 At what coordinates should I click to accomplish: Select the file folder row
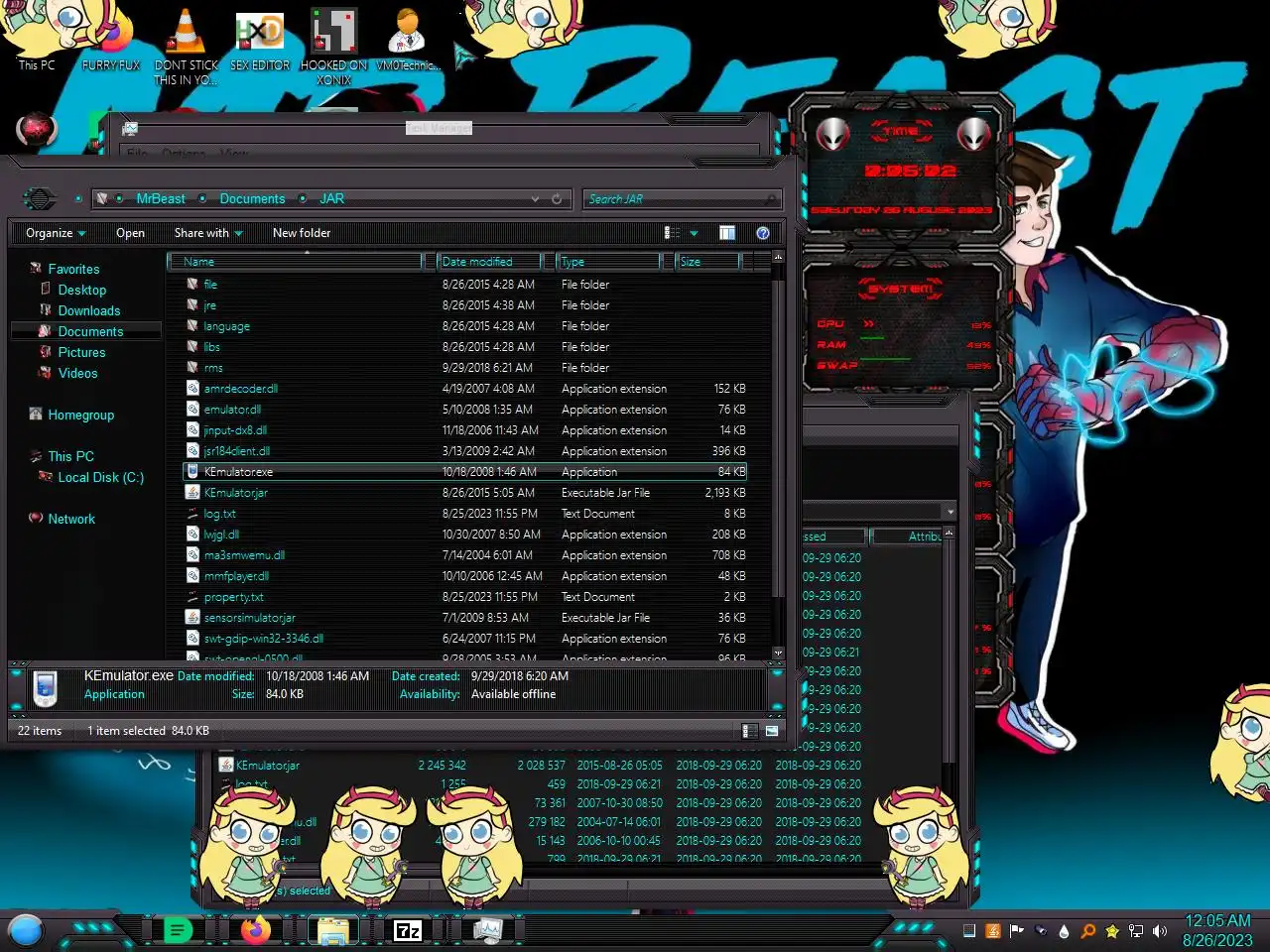[x=466, y=285]
